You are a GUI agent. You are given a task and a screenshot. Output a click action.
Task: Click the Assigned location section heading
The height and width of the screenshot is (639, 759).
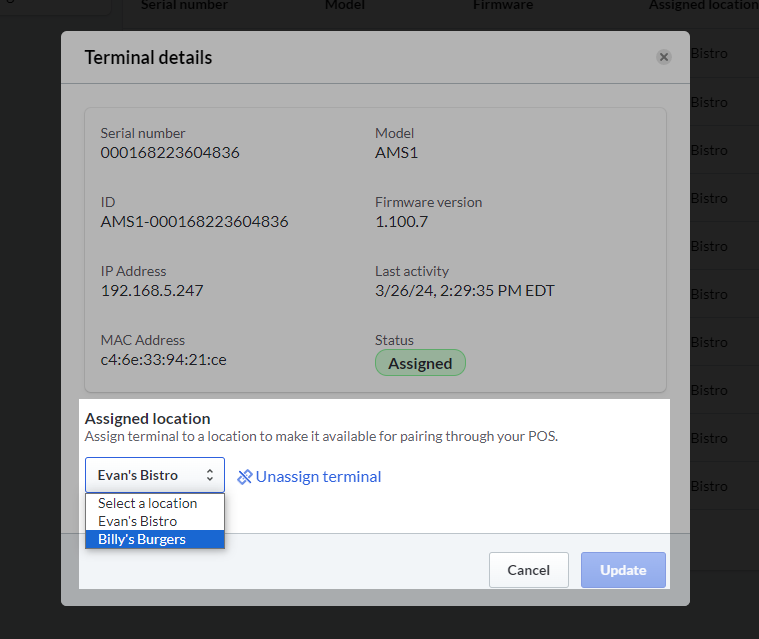(148, 418)
